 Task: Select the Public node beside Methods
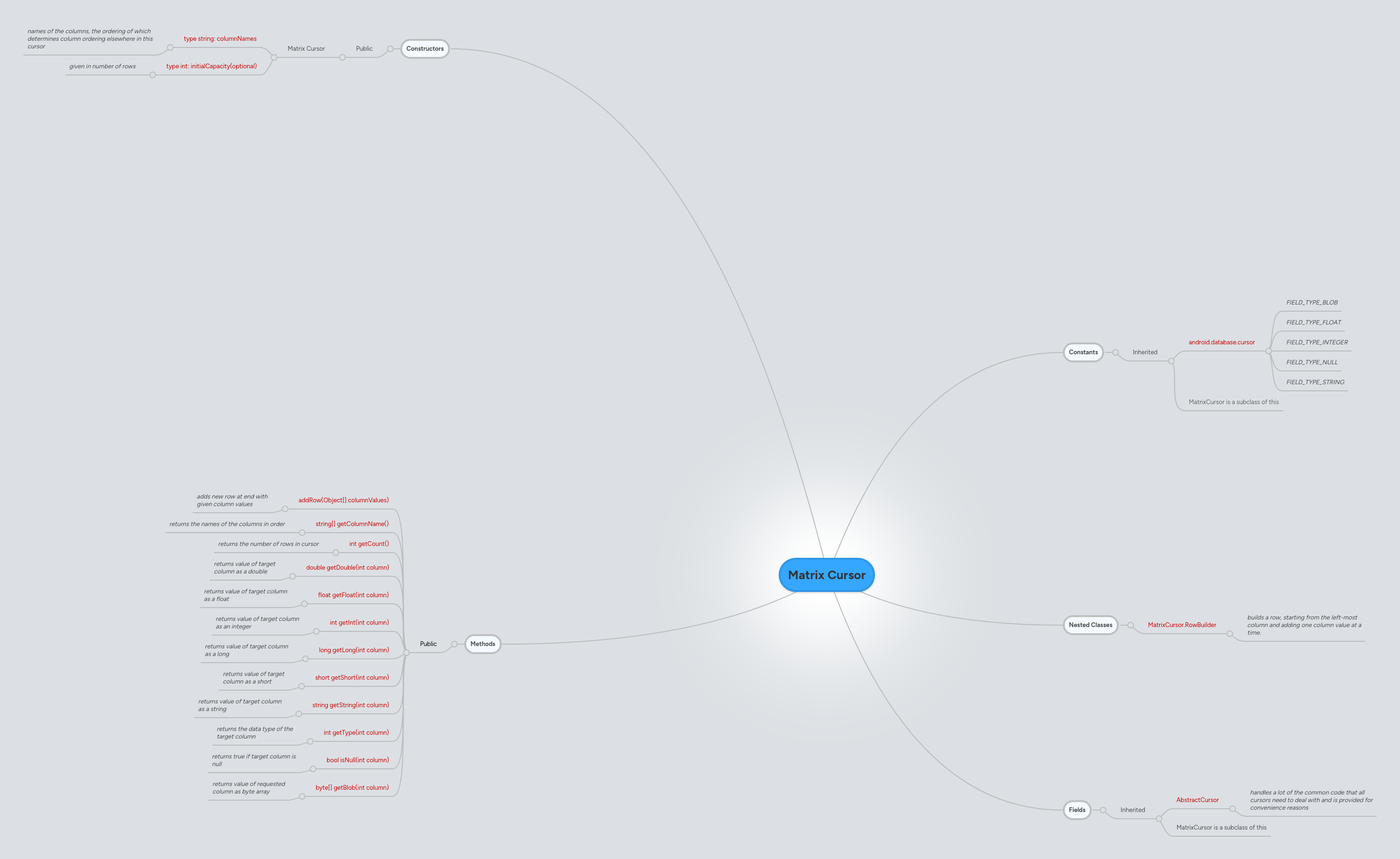[427, 644]
